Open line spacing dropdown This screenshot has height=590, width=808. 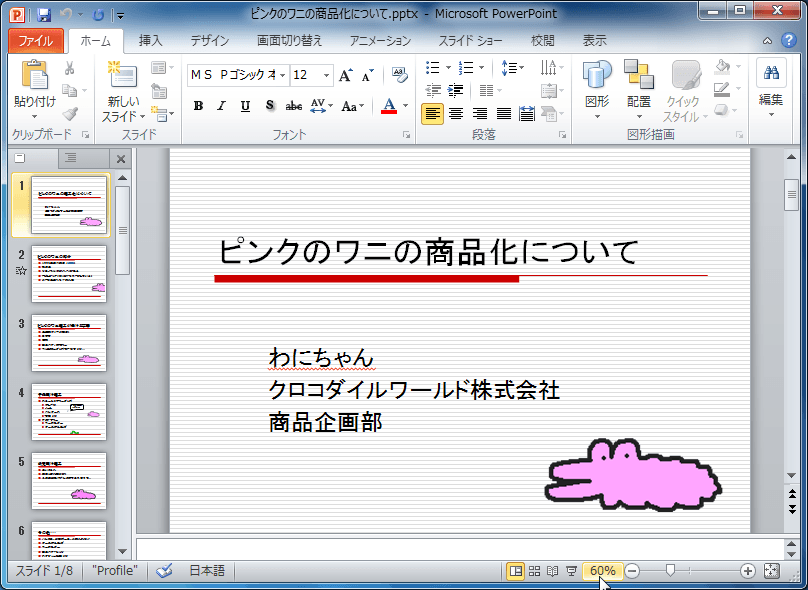pyautogui.click(x=513, y=68)
